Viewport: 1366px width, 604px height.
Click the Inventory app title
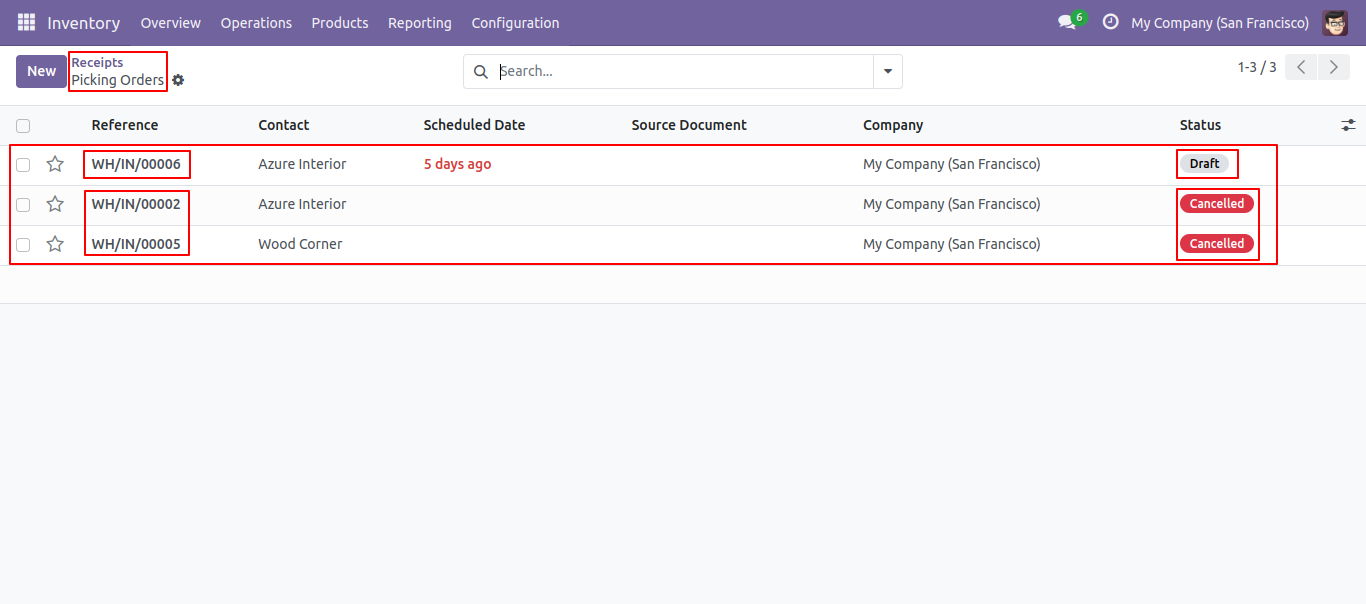click(x=84, y=23)
